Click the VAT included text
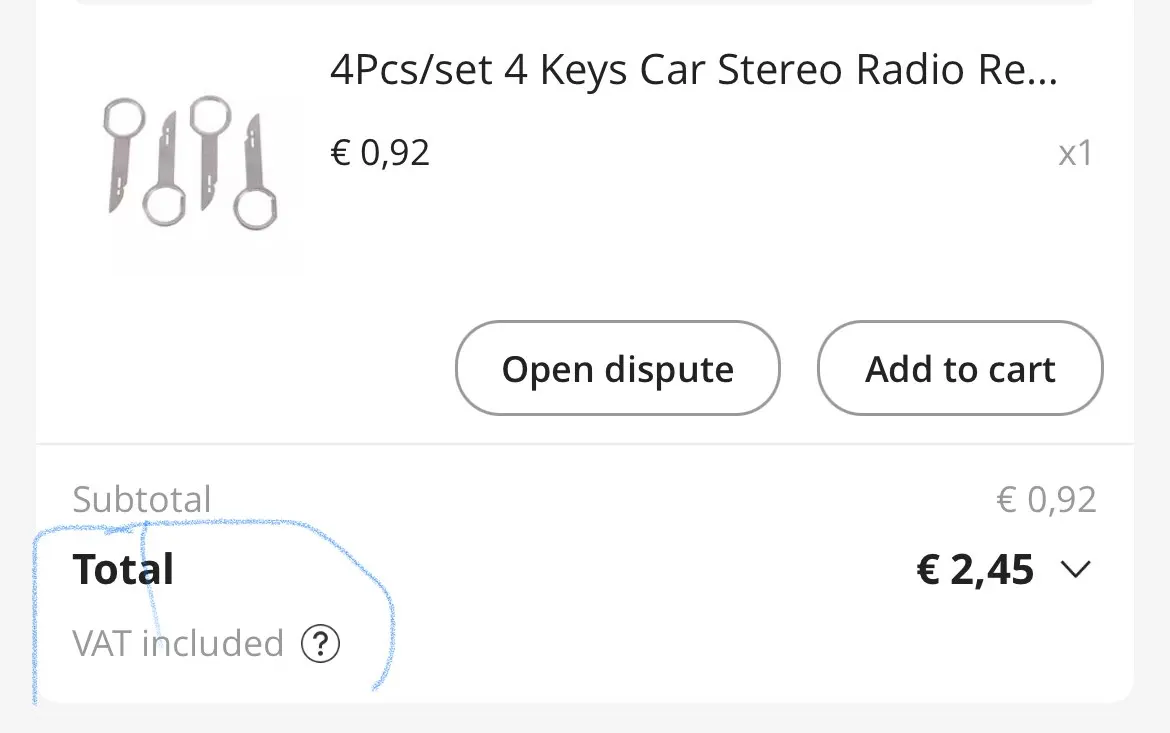This screenshot has width=1170, height=733. coord(178,643)
